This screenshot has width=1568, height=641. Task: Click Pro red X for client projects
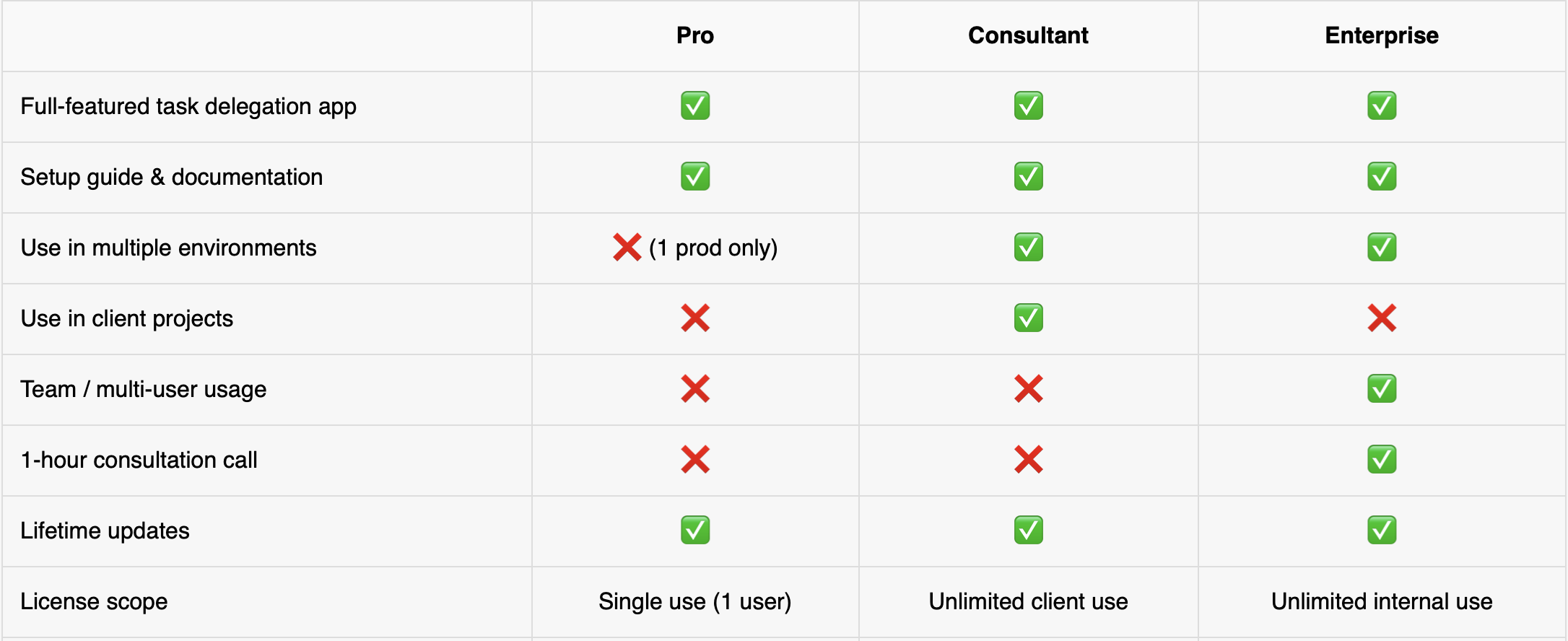(x=695, y=318)
